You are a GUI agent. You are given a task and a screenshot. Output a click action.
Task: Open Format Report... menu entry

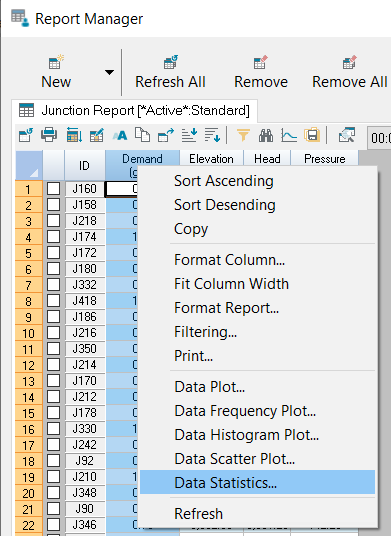pos(257,308)
